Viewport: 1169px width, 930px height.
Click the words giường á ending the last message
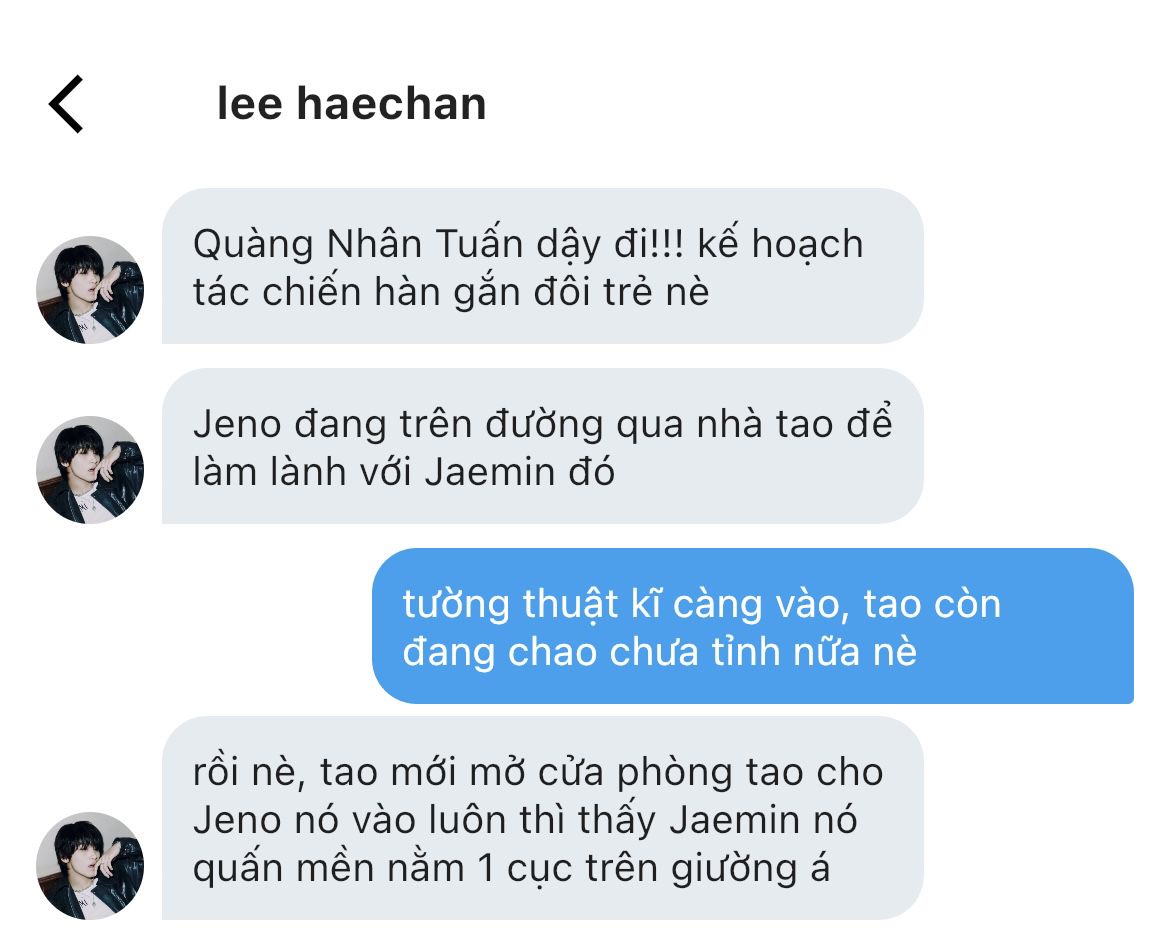tap(750, 870)
